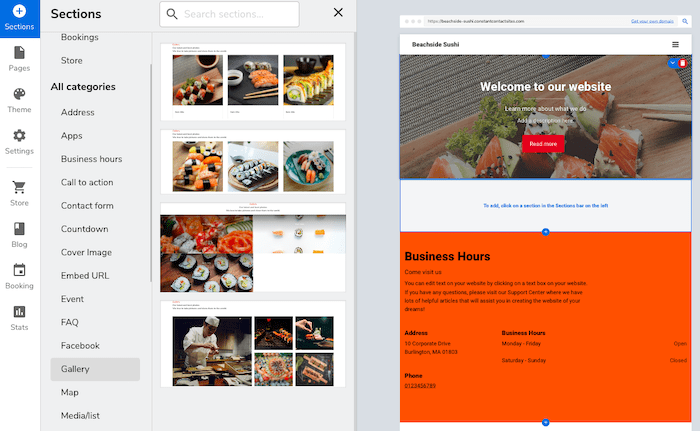The width and height of the screenshot is (700, 431).
Task: Select the Embed URL category
Action: (x=85, y=276)
